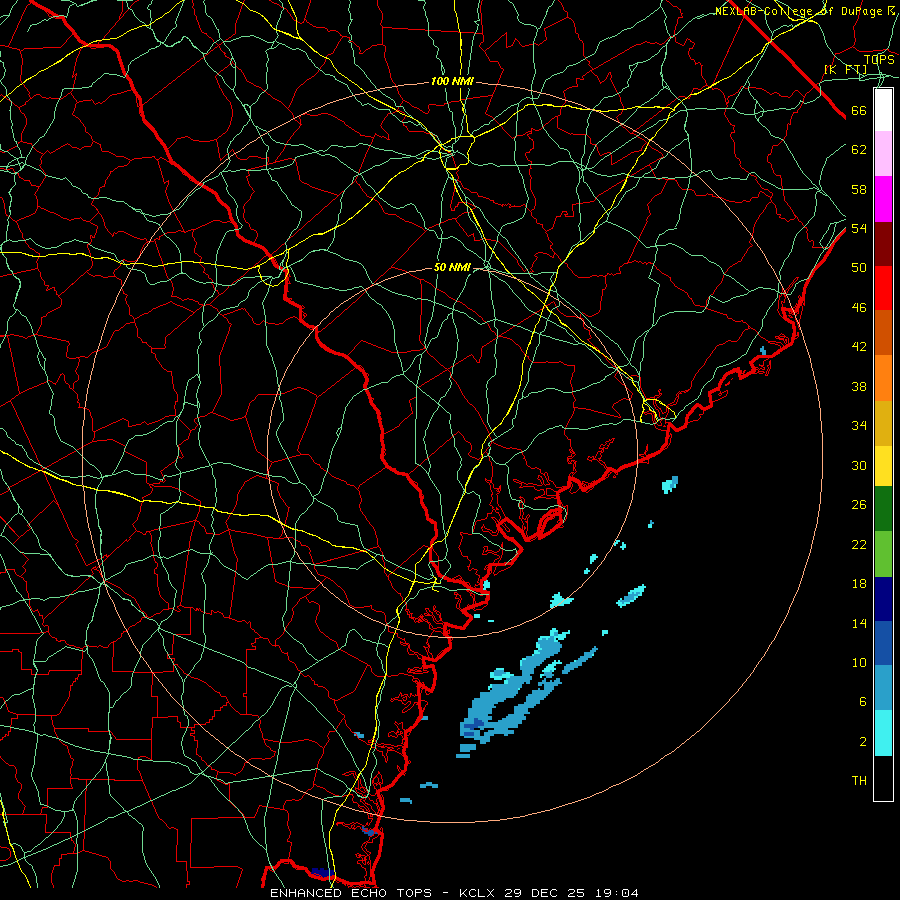This screenshot has width=900, height=900.
Task: Click the light pink 62 kft legend swatch
Action: (x=883, y=154)
